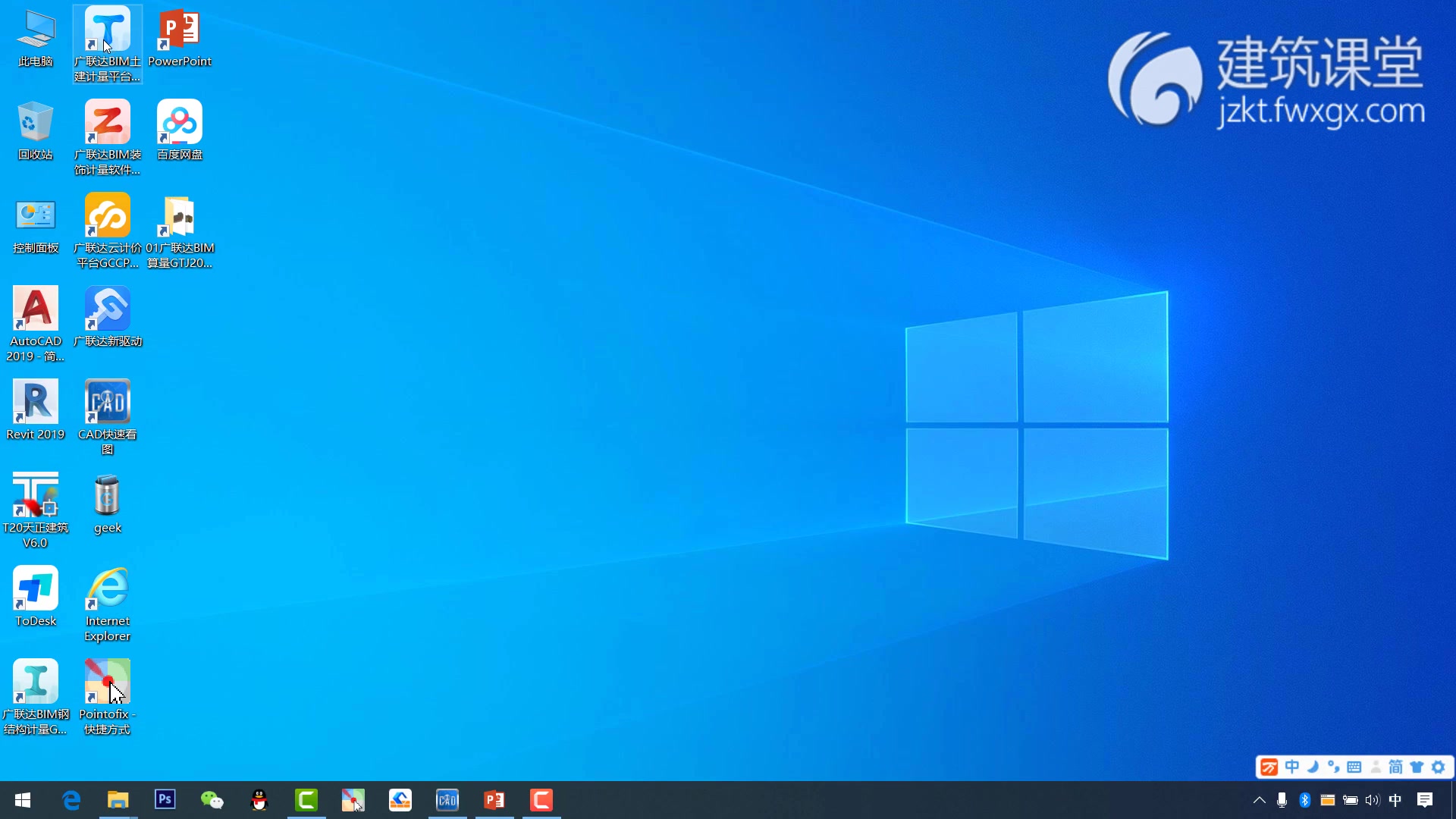This screenshot has width=1456, height=819.
Task: Open WeChat from the taskbar
Action: [212, 800]
